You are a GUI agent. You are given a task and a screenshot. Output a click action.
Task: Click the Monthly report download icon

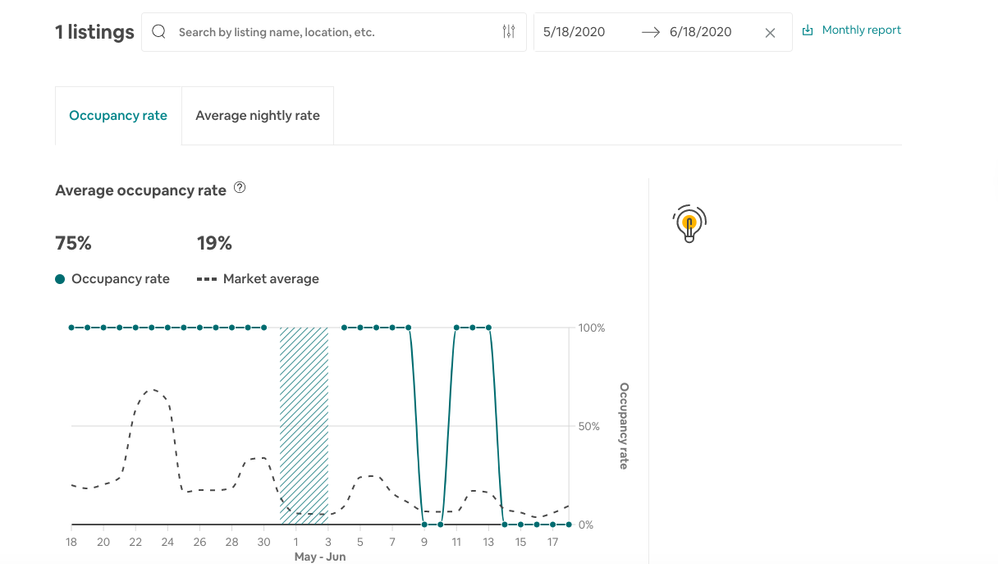pyautogui.click(x=808, y=31)
